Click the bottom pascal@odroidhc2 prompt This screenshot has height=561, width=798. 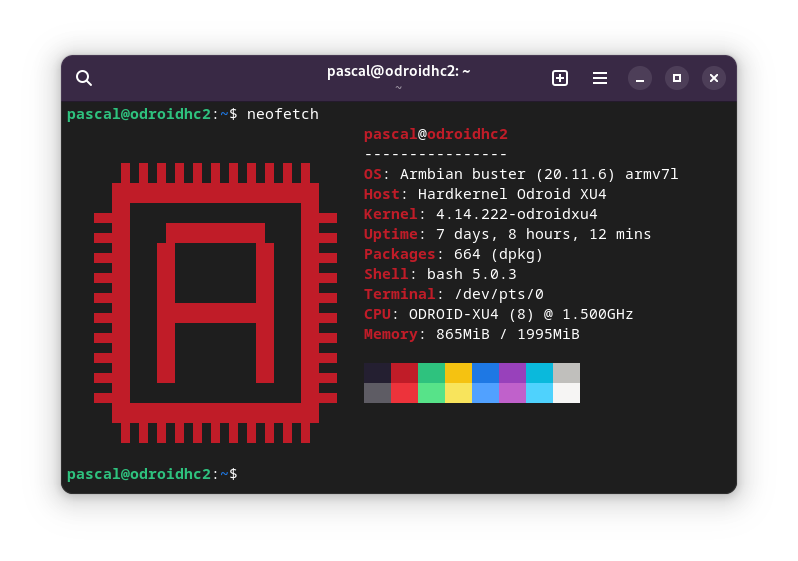point(152,474)
